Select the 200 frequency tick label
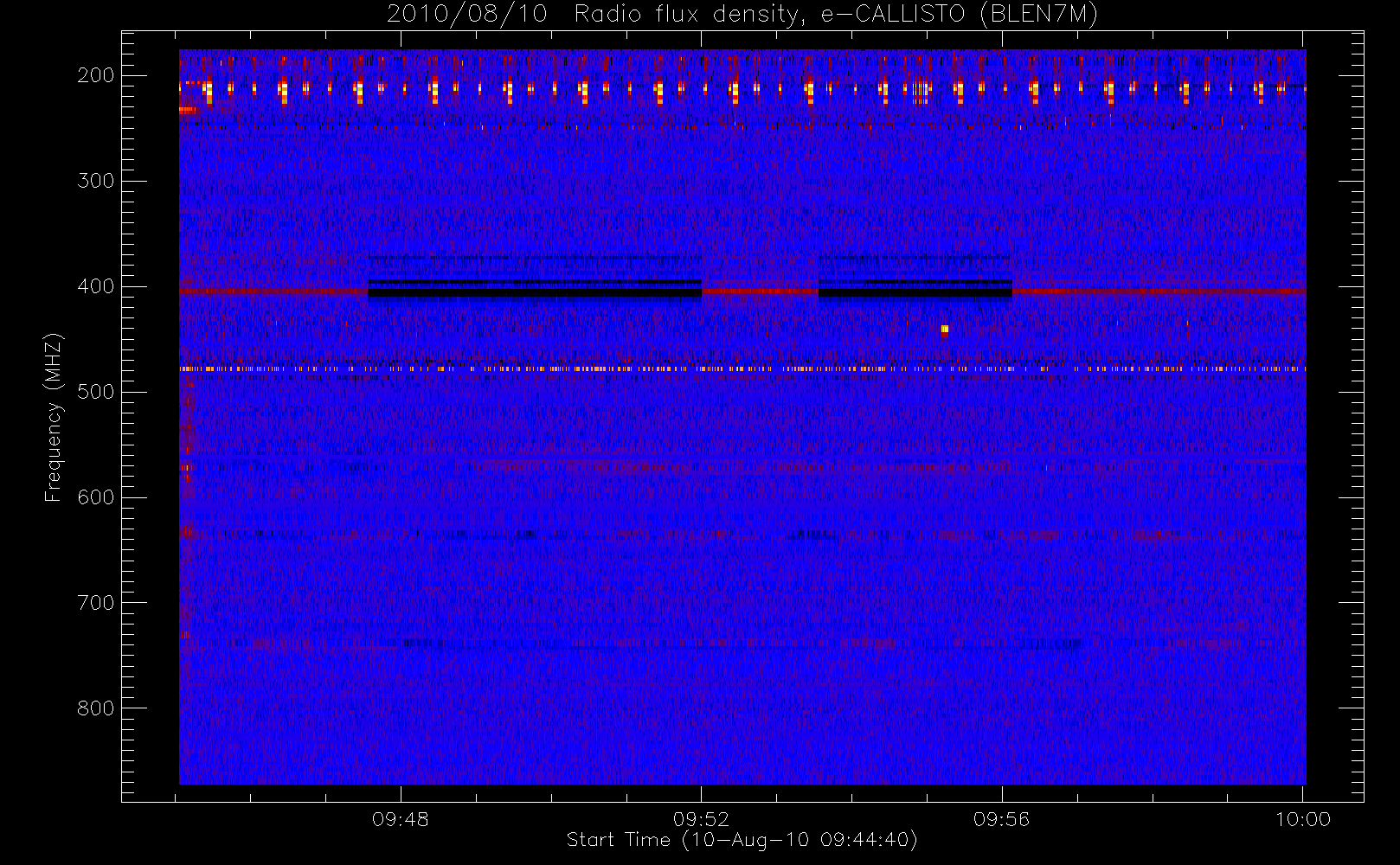1400x865 pixels. [x=96, y=75]
